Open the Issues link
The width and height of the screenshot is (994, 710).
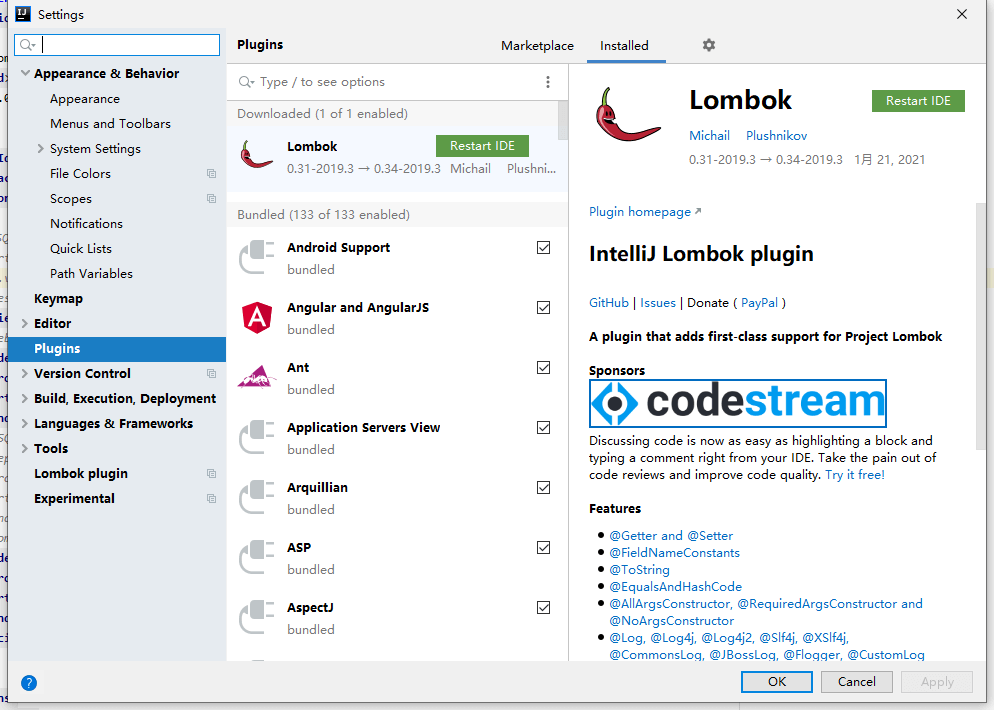(x=657, y=303)
